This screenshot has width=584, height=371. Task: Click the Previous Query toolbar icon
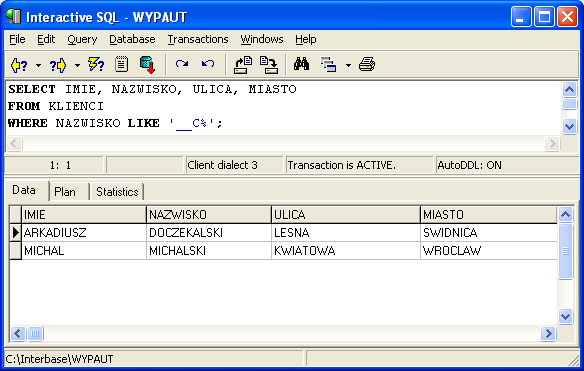19,65
